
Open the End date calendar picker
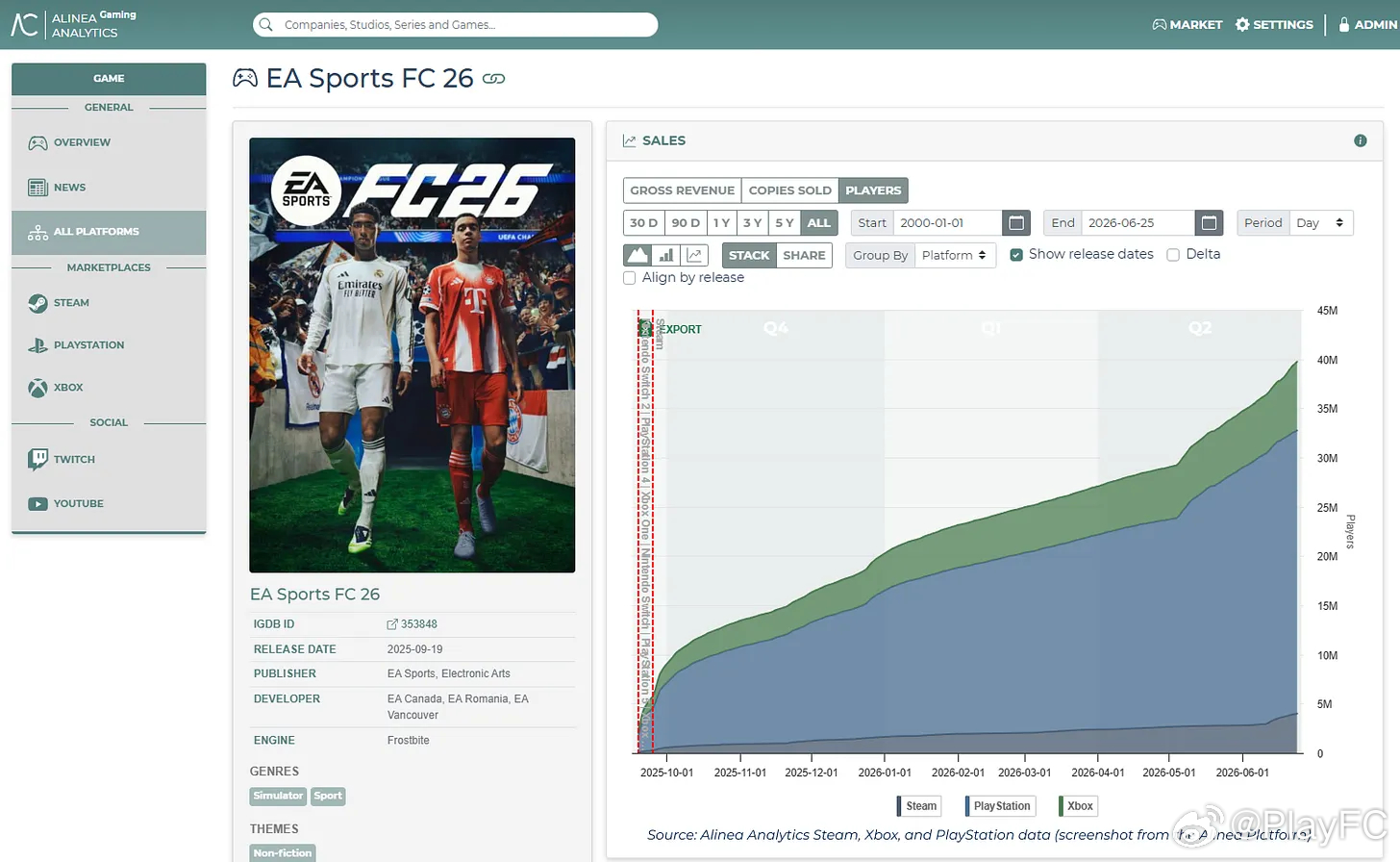pyautogui.click(x=1210, y=223)
